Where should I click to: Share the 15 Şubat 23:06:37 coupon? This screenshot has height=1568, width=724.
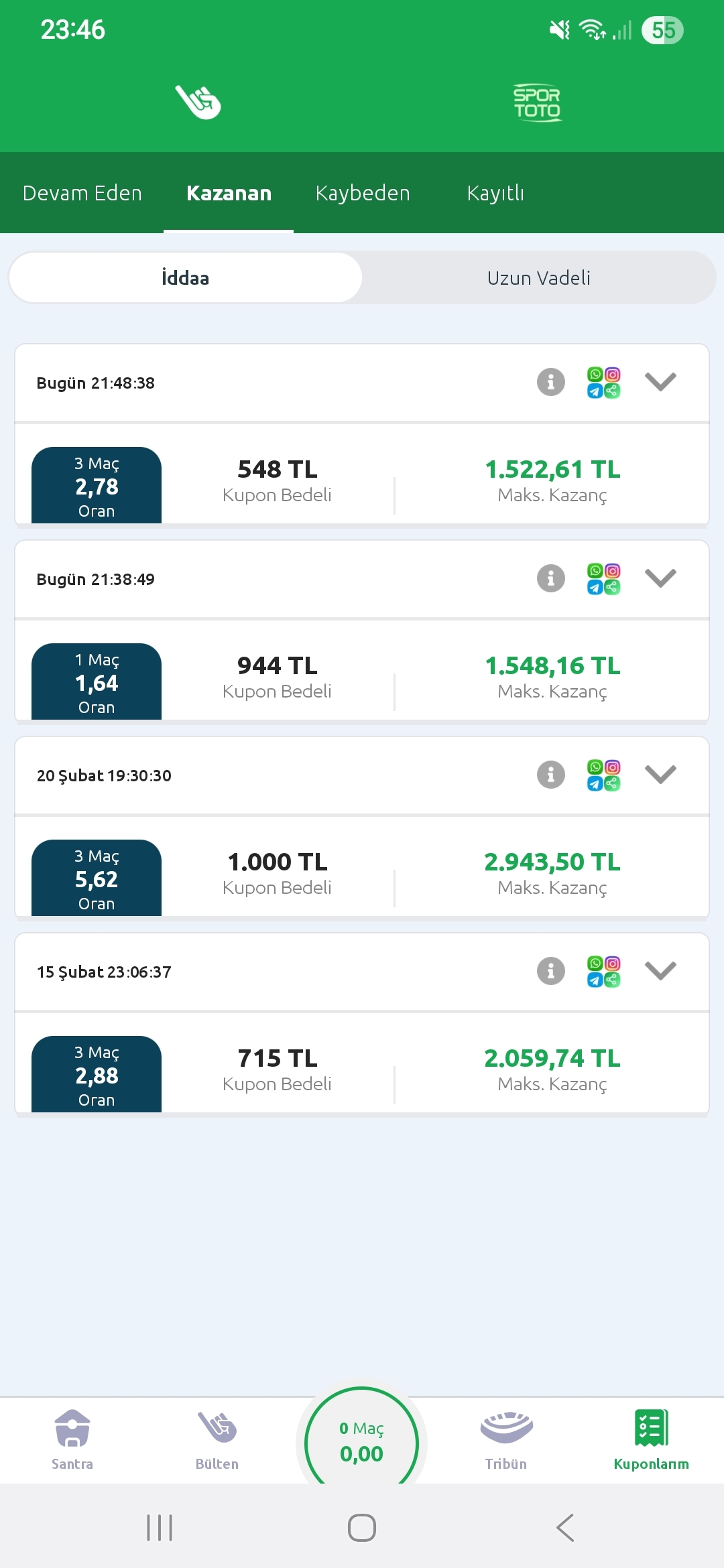[x=603, y=972]
